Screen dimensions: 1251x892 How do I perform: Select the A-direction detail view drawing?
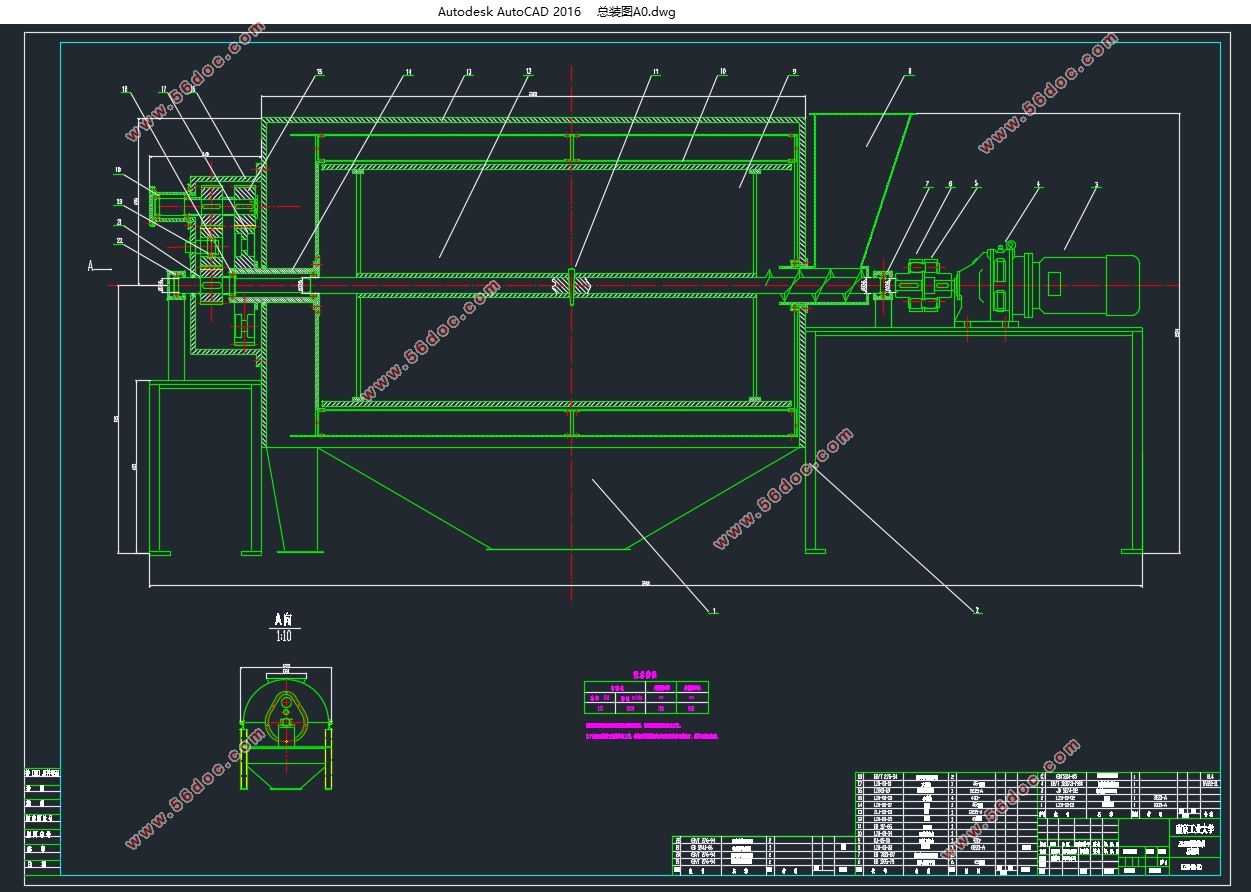286,728
